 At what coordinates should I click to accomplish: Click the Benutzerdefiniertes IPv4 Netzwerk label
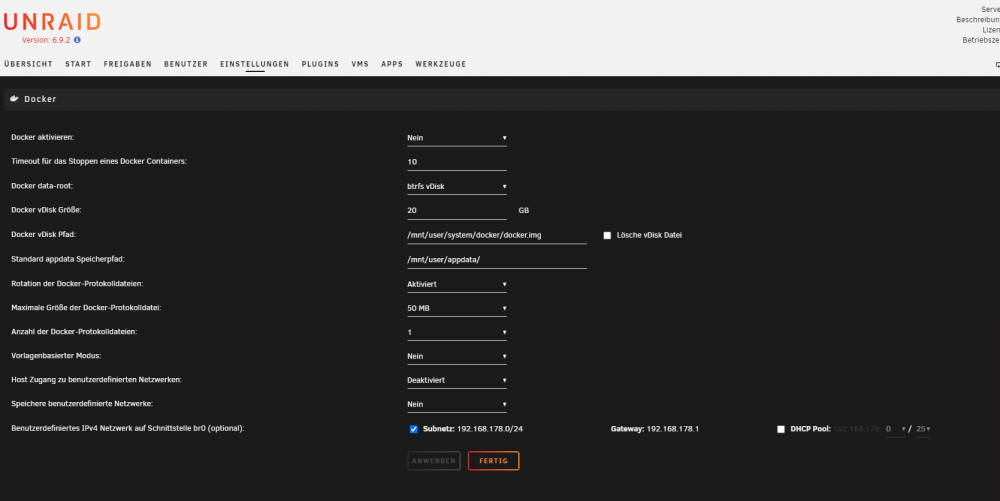pyautogui.click(x=128, y=428)
